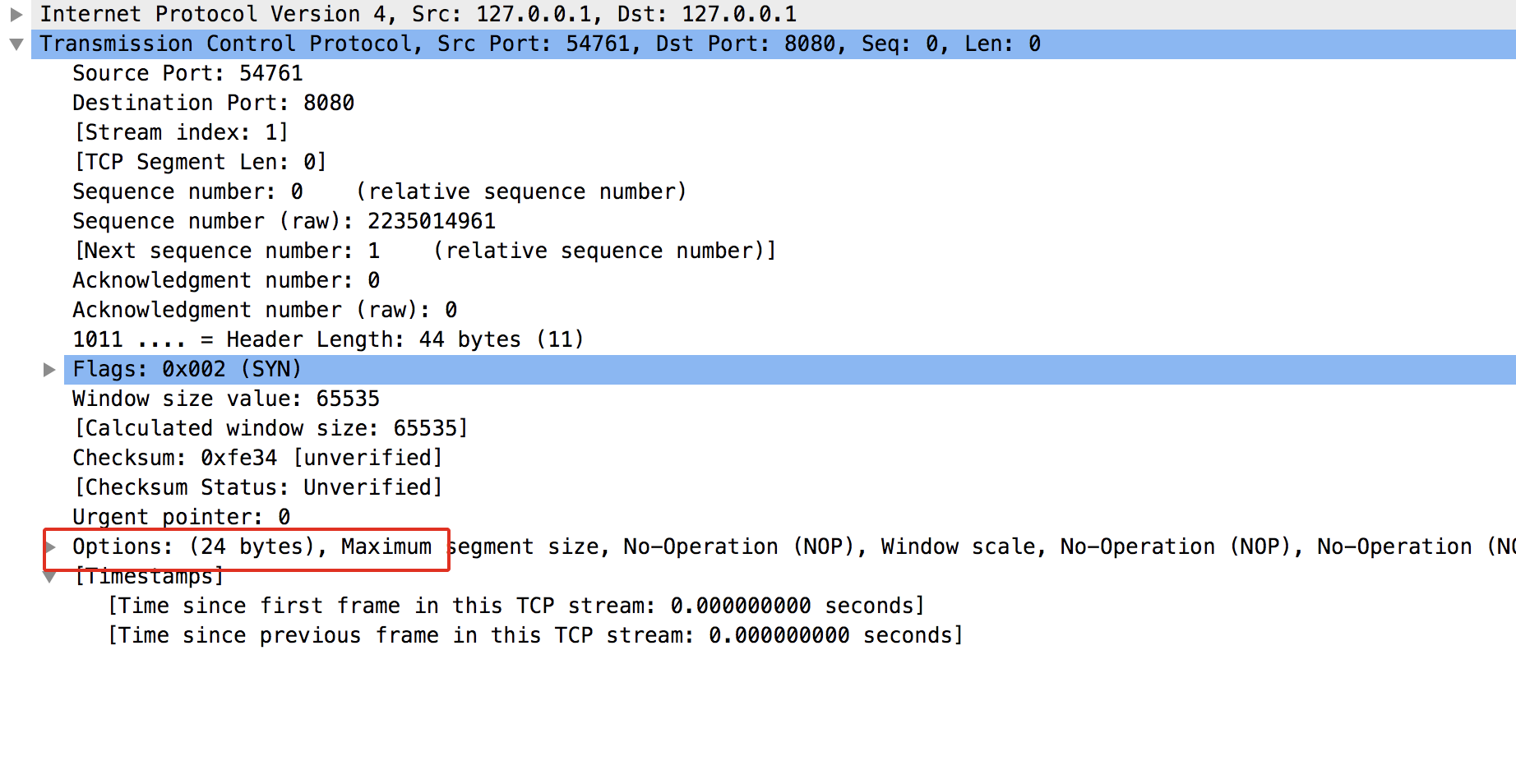The width and height of the screenshot is (1516, 784).
Task: Select the Next sequence number row
Action: pyautogui.click(x=425, y=251)
